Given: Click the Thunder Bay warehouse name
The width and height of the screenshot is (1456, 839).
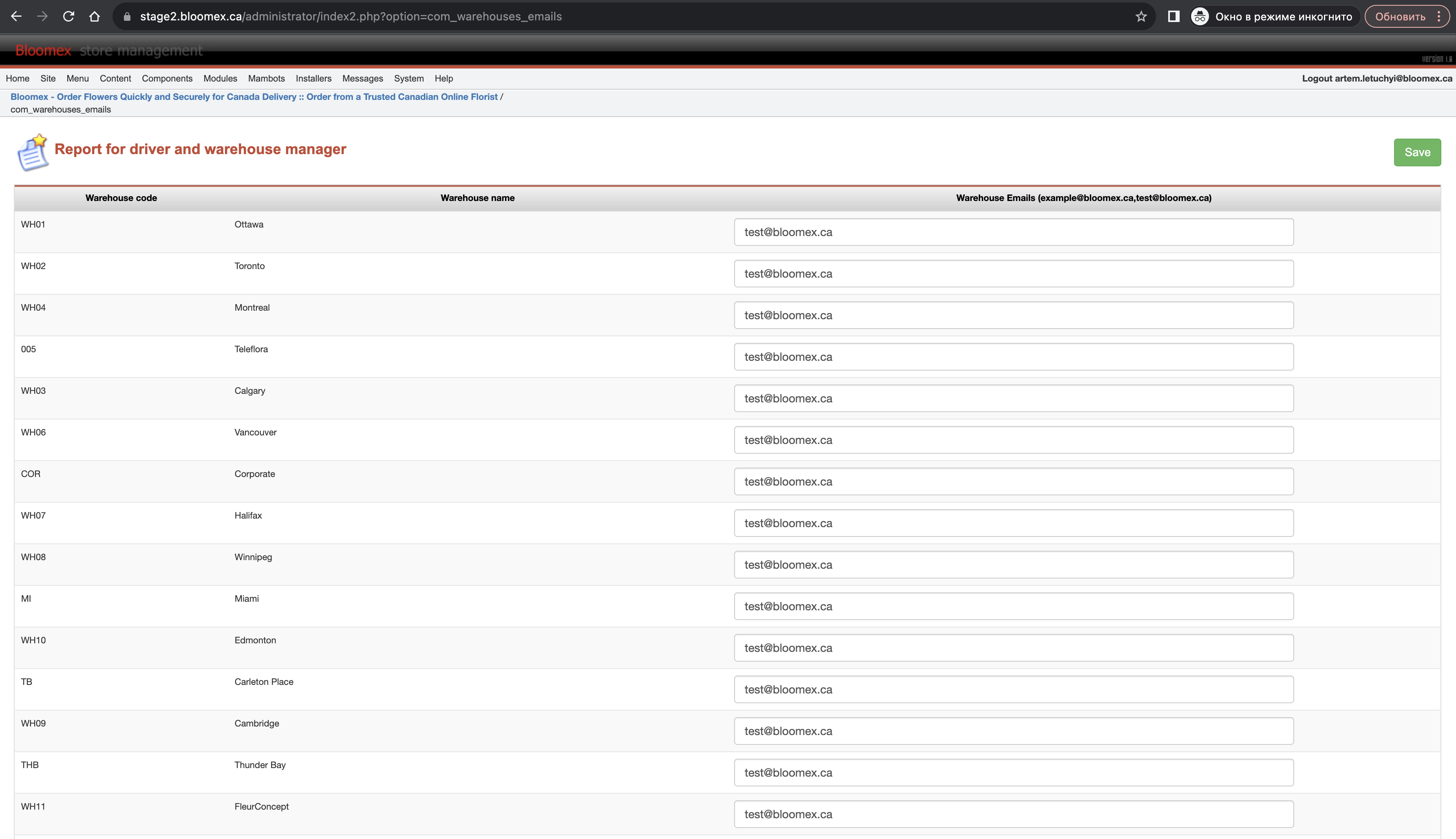Looking at the screenshot, I should tap(260, 765).
